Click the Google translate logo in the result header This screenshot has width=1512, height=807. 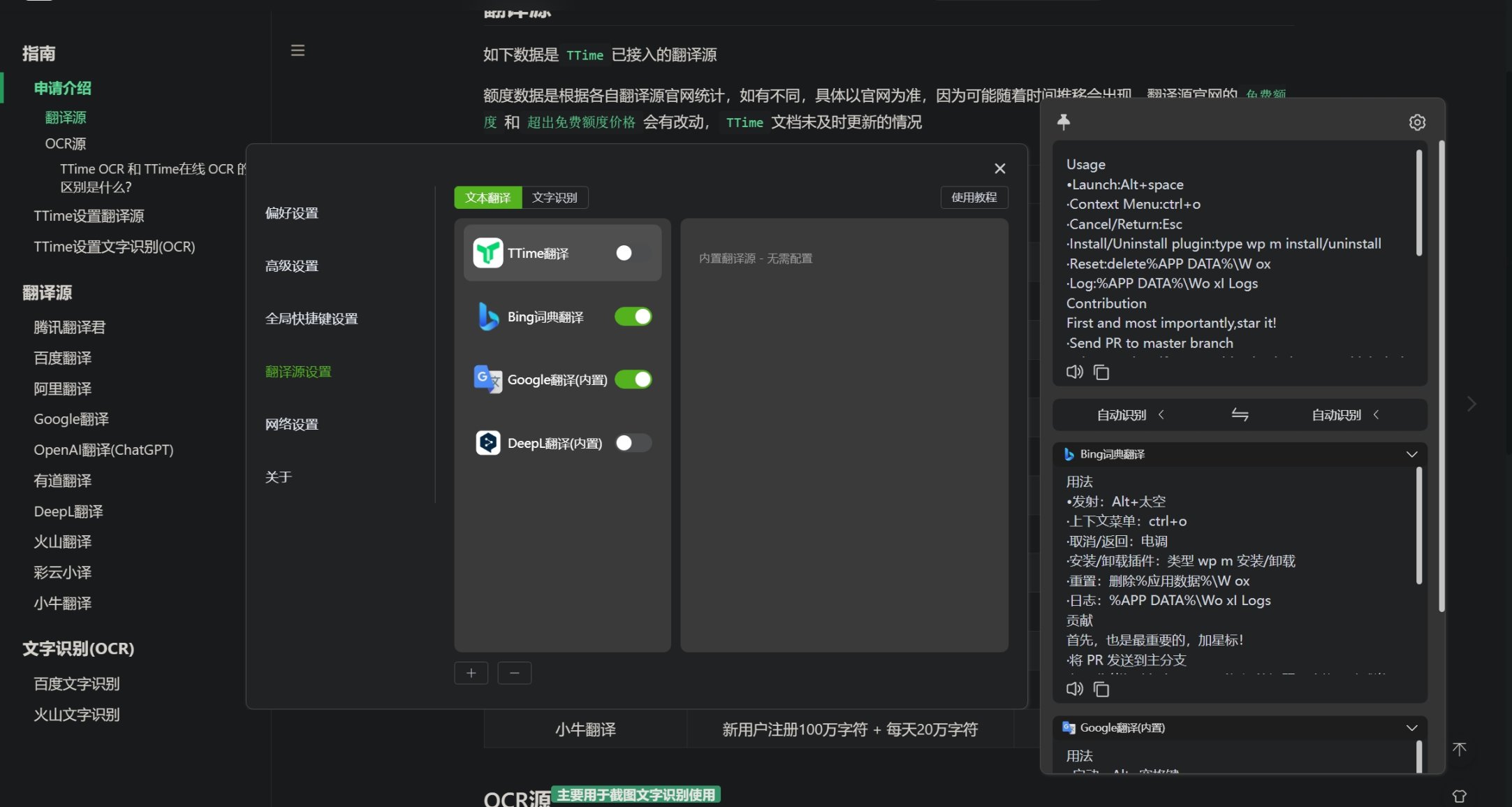tap(1069, 727)
